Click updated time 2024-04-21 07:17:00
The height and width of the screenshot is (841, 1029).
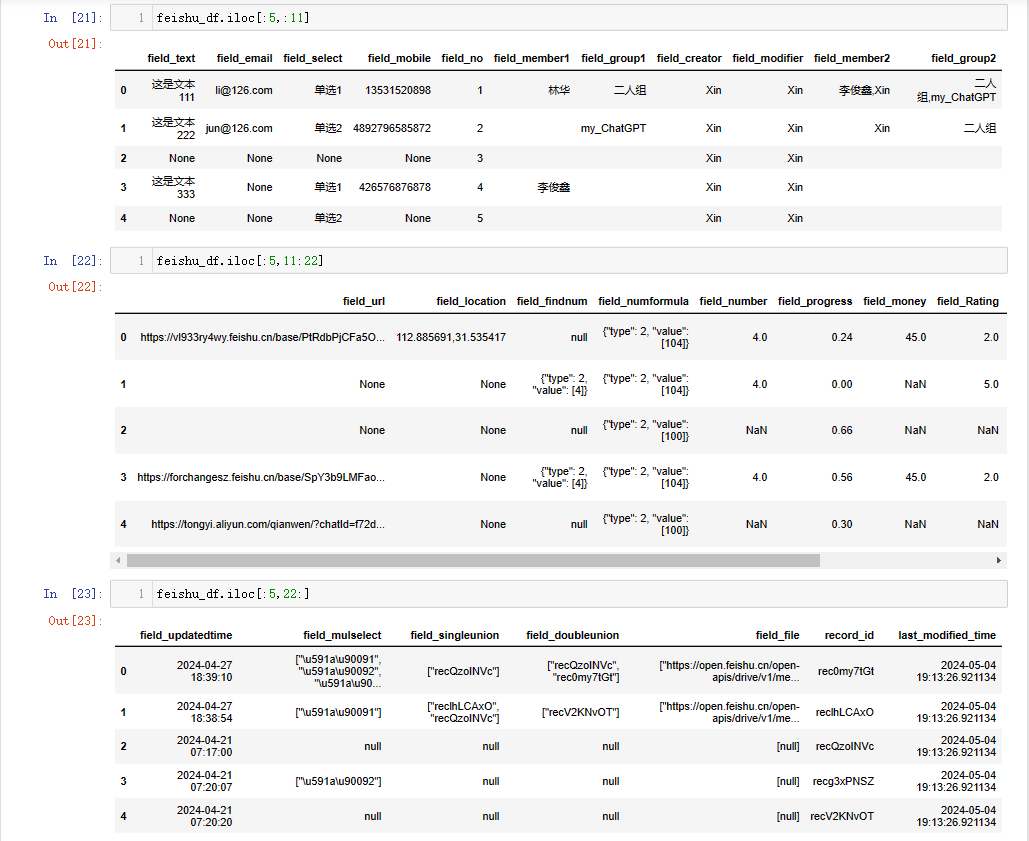(205, 746)
